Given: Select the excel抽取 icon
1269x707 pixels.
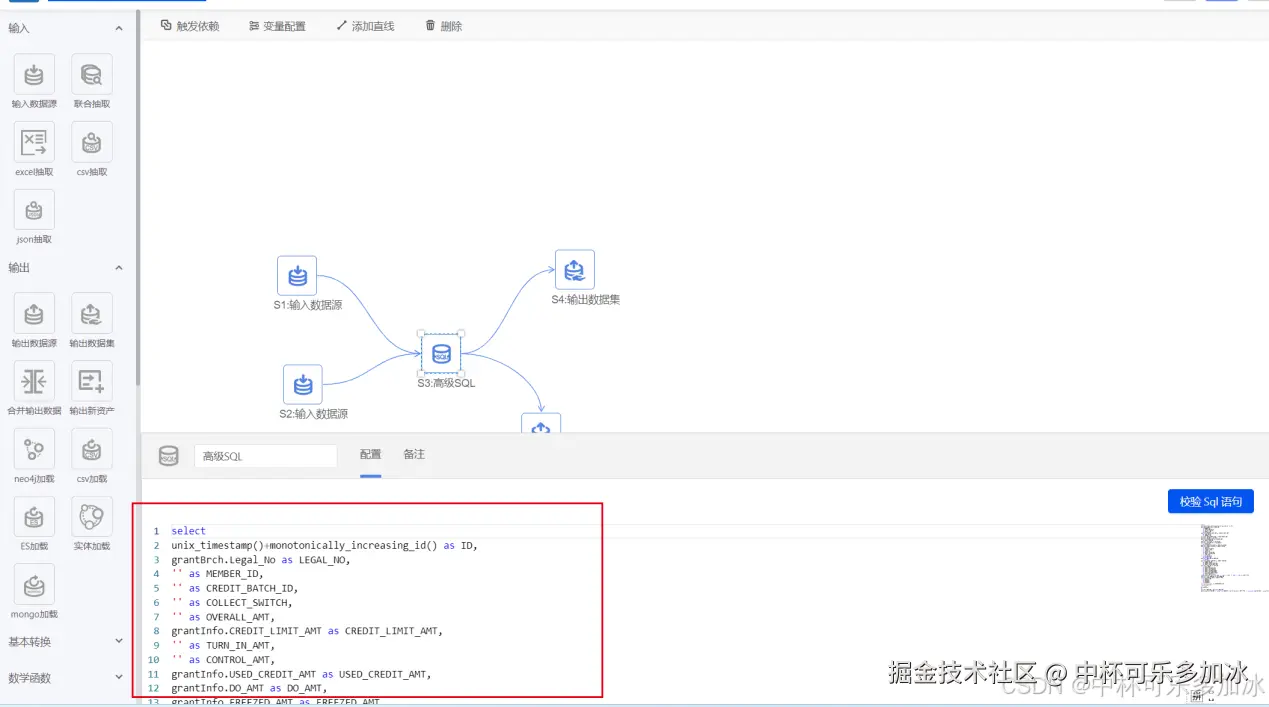Looking at the screenshot, I should tap(33, 142).
